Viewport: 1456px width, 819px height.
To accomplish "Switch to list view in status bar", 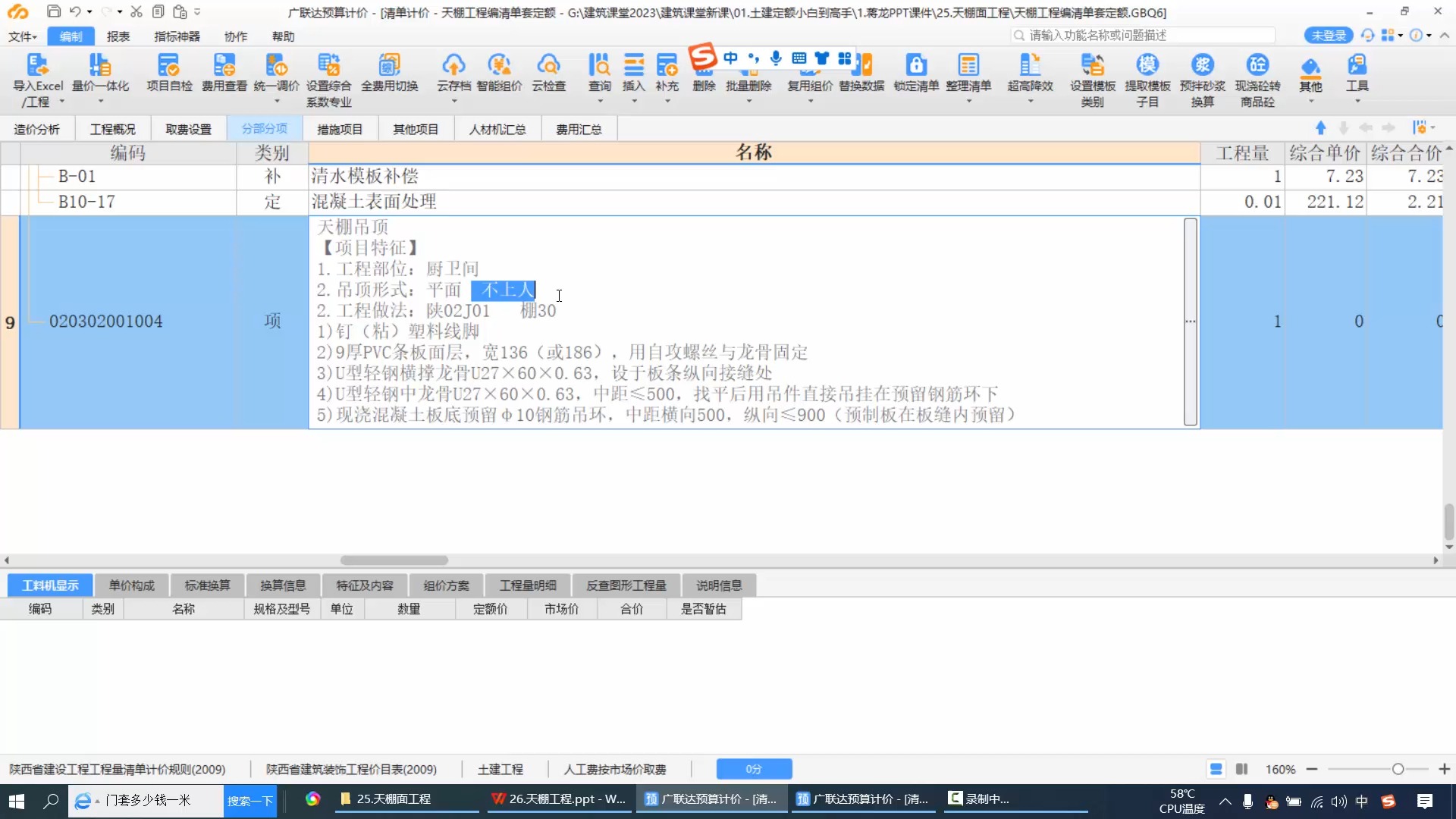I will [x=1216, y=769].
